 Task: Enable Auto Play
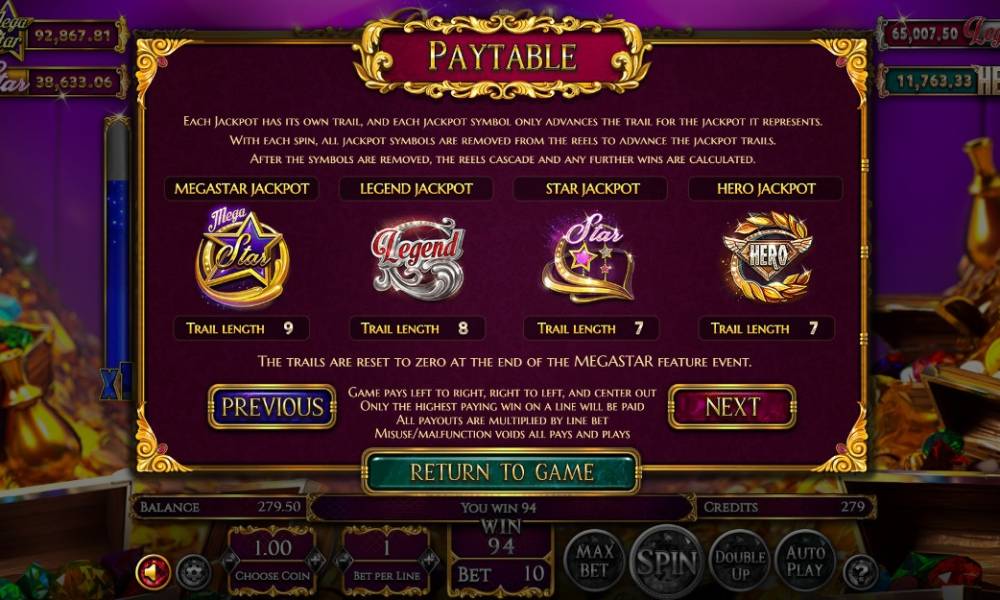(x=805, y=561)
